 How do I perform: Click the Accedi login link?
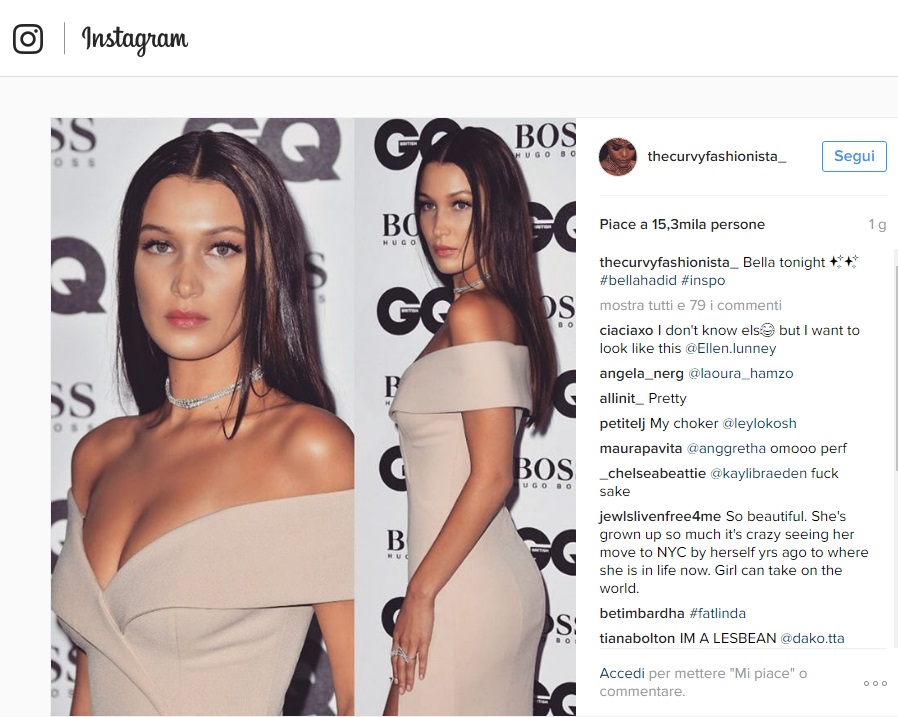(622, 673)
